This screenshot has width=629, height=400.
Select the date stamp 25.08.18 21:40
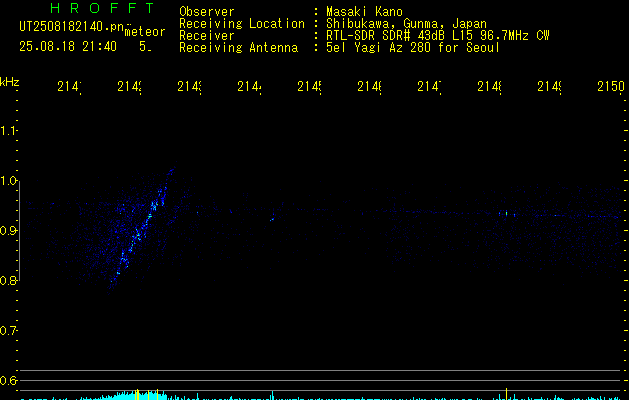click(68, 46)
